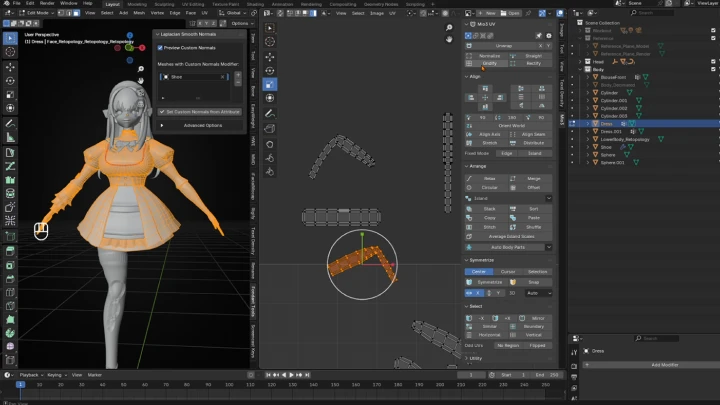Select the Move tool in 3D viewport toolbar
720x405 pixels.
coord(10,67)
